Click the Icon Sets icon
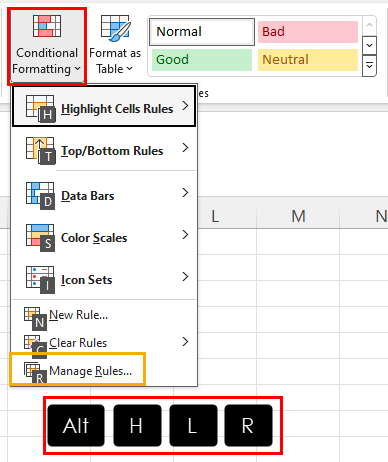The height and width of the screenshot is (462, 388). point(41,280)
